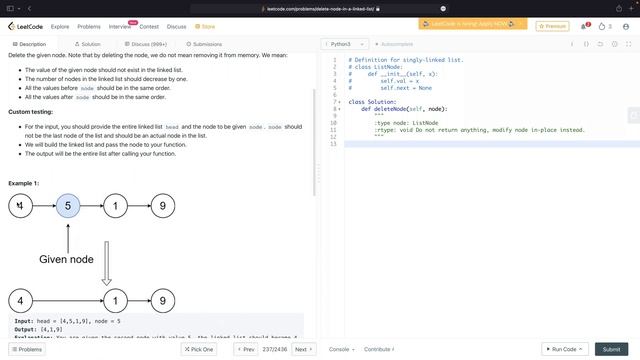640x360 pixels.
Task: Click the Pick One button
Action: point(199,349)
